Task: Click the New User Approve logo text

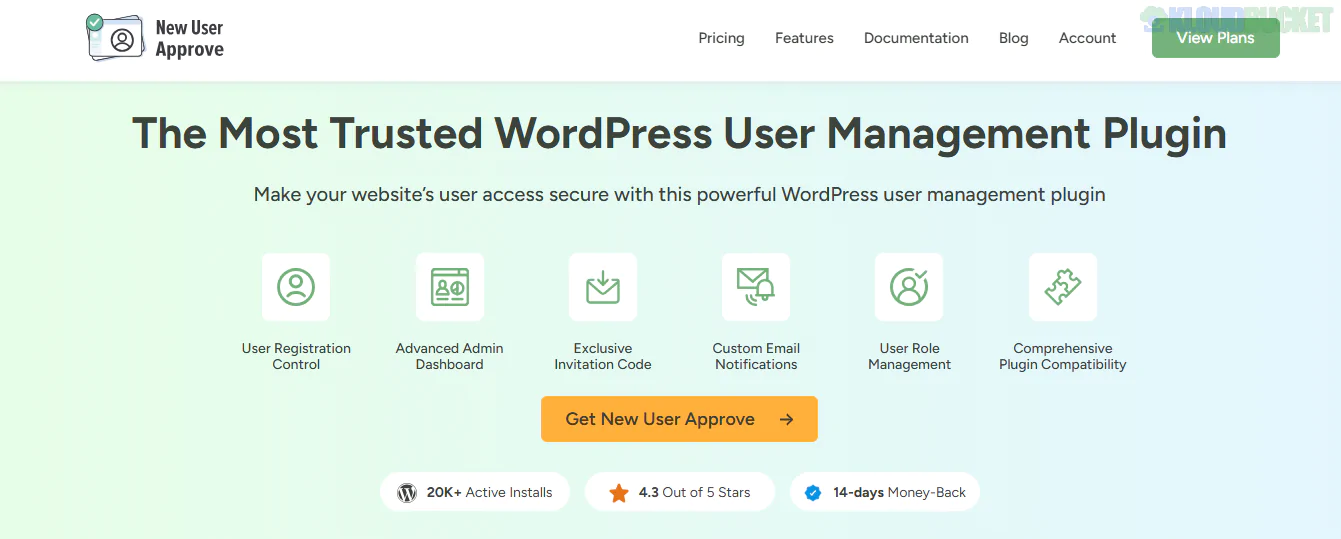Action: click(x=190, y=38)
